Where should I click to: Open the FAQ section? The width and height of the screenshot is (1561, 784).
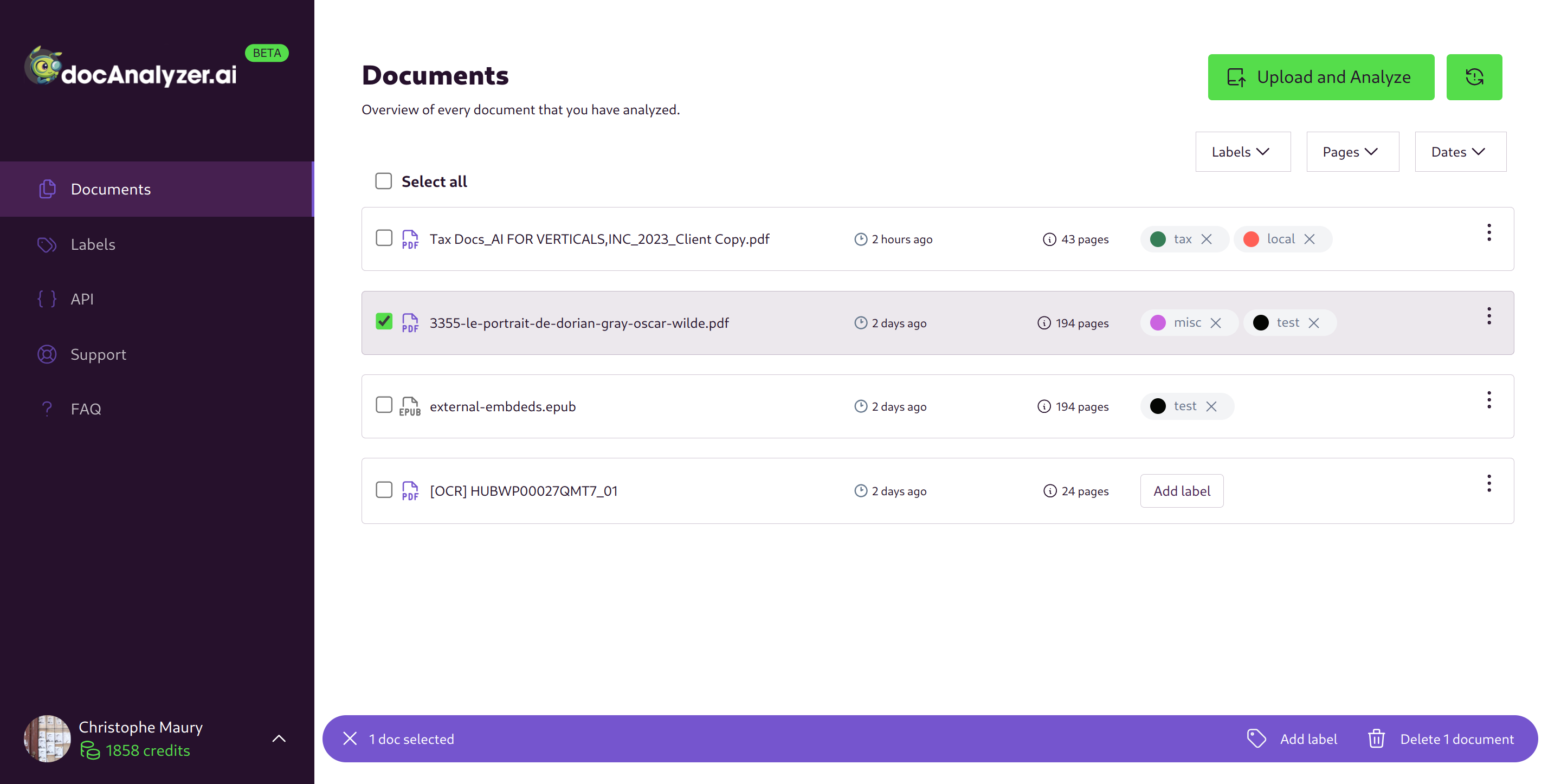click(86, 409)
